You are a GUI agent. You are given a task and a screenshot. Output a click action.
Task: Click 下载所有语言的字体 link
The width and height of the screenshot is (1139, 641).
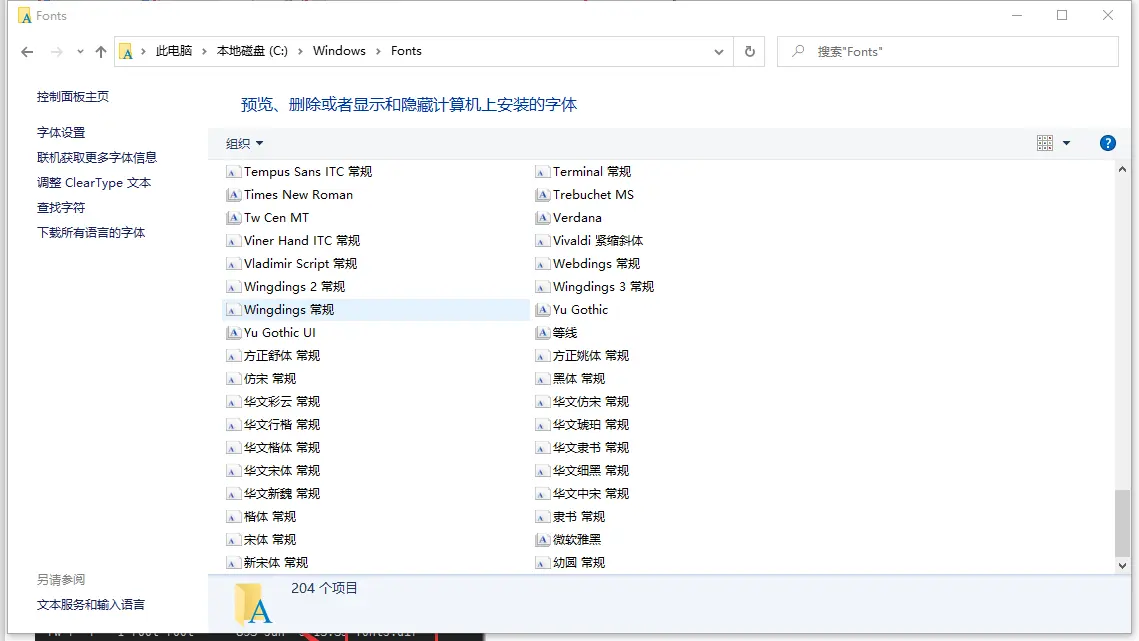(91, 233)
